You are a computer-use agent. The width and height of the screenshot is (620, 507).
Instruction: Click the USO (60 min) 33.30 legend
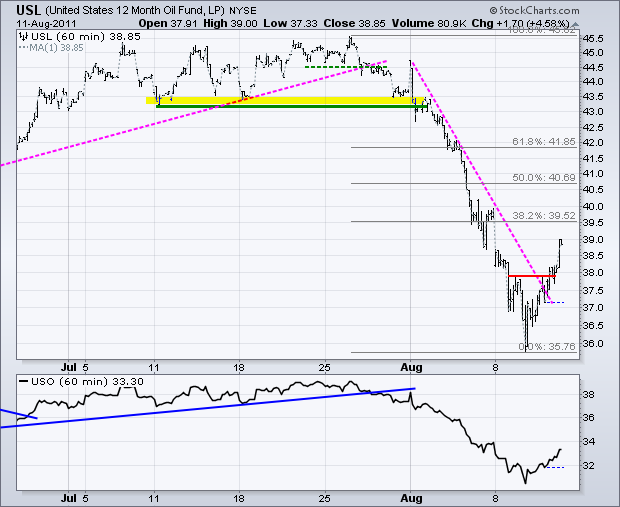tap(87, 382)
